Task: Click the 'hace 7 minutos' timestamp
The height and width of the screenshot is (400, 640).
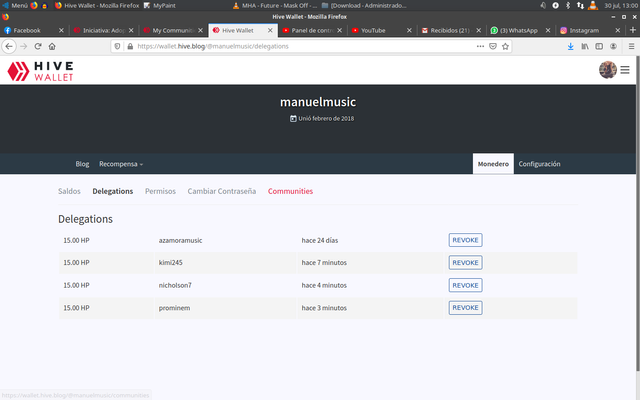Action: (324, 263)
